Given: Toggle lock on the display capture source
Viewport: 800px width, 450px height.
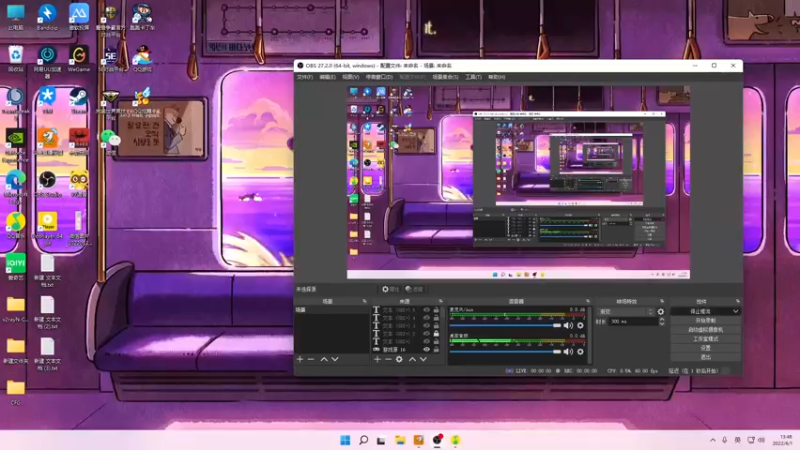Looking at the screenshot, I should pyautogui.click(x=436, y=349).
